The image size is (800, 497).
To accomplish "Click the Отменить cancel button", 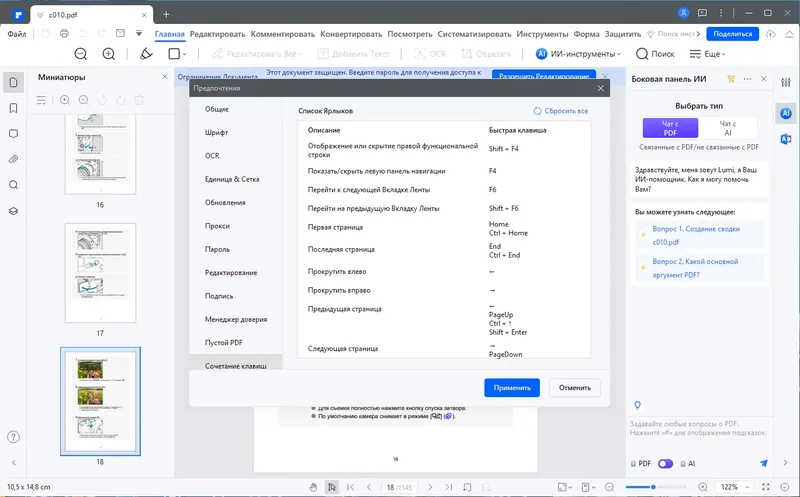I will [x=574, y=388].
